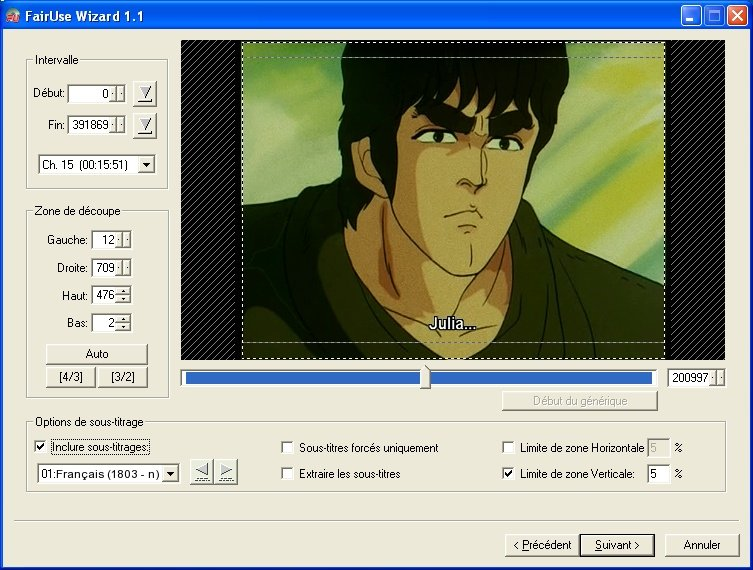753x570 pixels.
Task: Set Fin from current frame marker button
Action: [145, 125]
